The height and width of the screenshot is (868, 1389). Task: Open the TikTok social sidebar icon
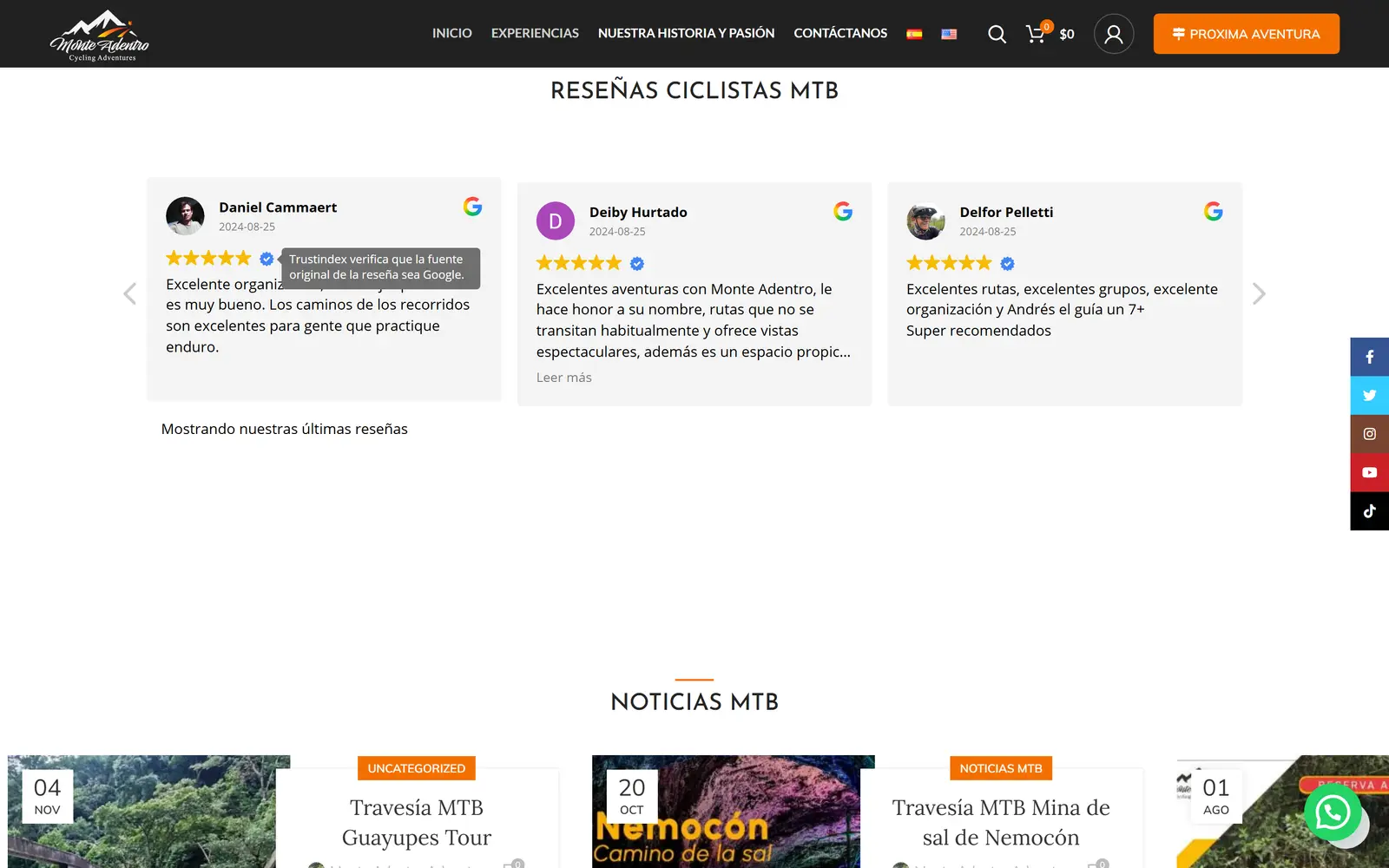pos(1370,511)
